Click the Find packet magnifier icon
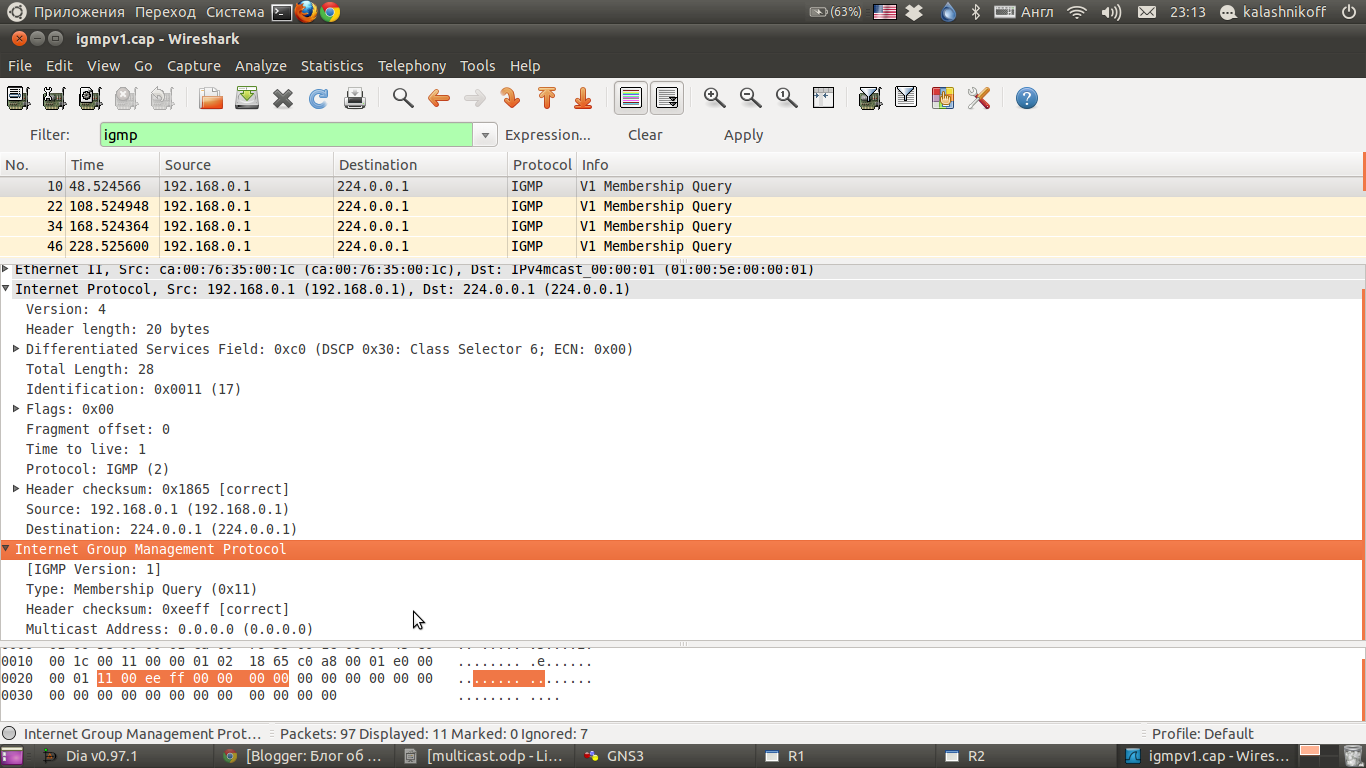 (x=403, y=98)
